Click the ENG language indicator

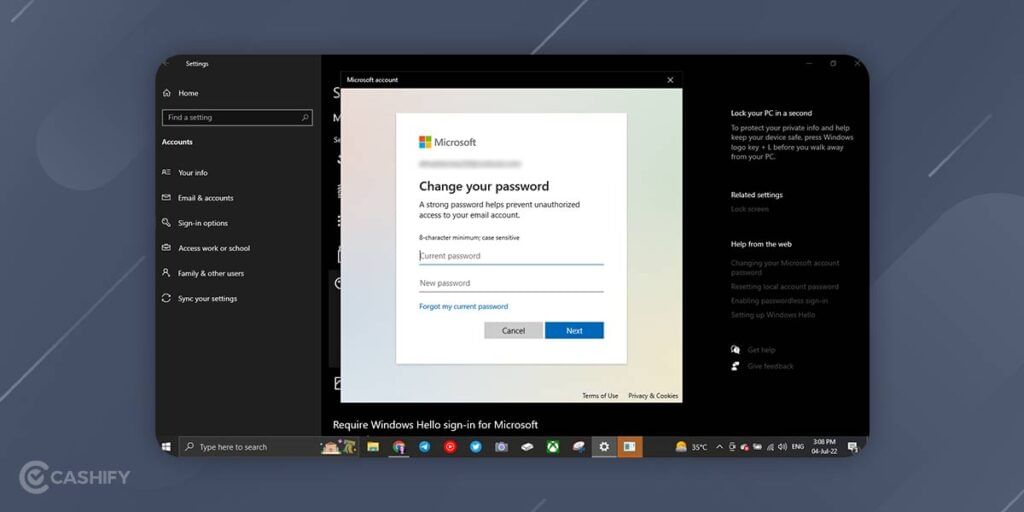tap(798, 447)
